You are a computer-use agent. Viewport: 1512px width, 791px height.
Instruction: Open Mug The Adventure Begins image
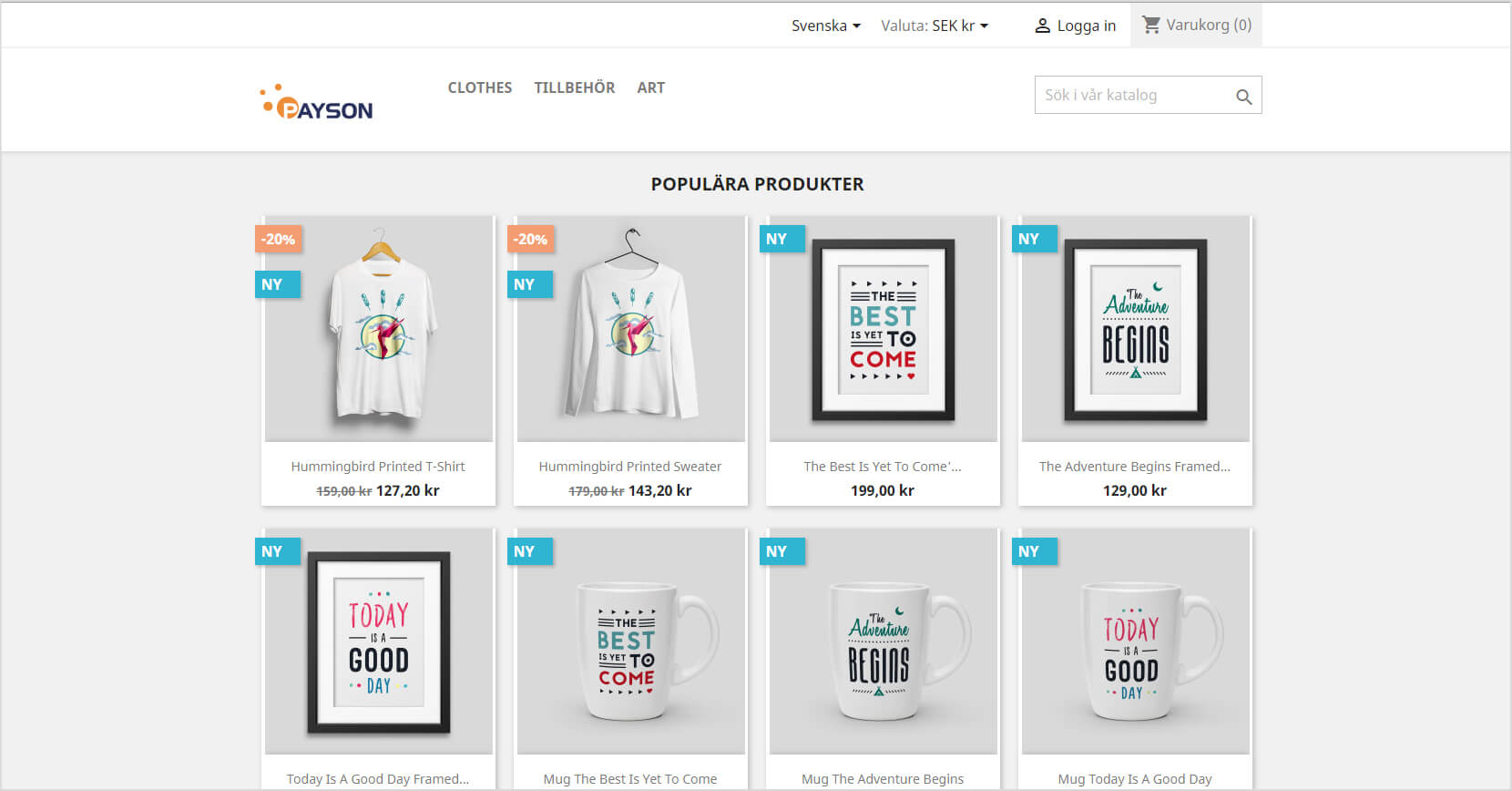884,642
